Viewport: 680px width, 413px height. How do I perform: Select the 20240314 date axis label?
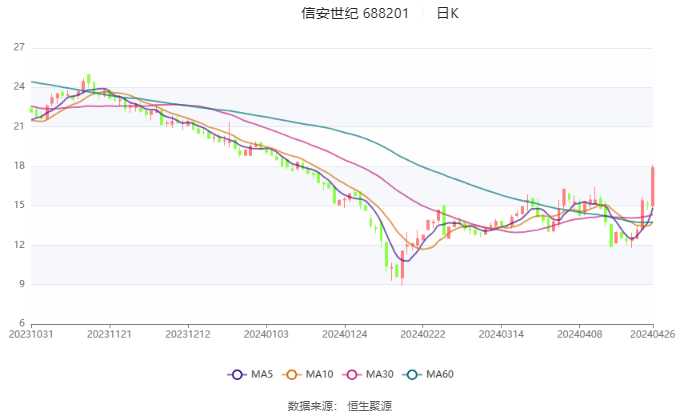498,334
